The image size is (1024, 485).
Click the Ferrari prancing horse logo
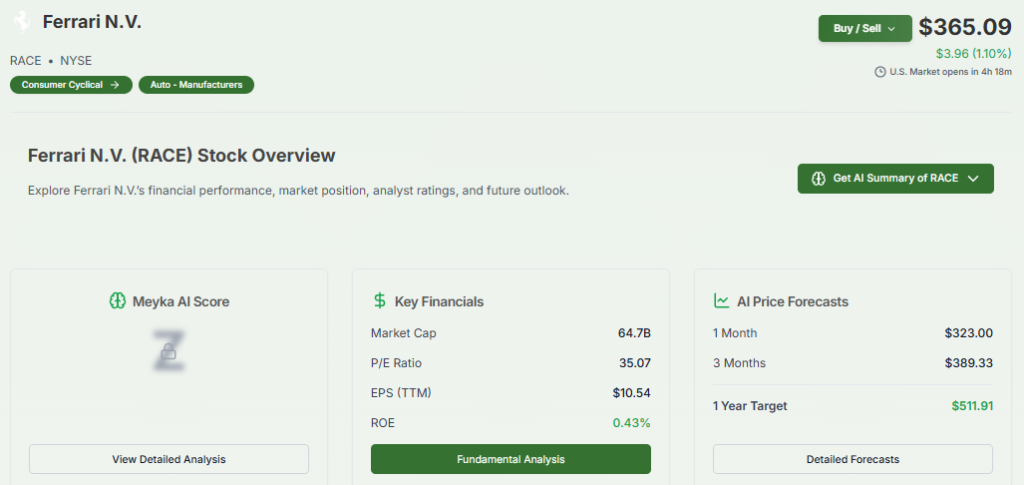coord(22,22)
